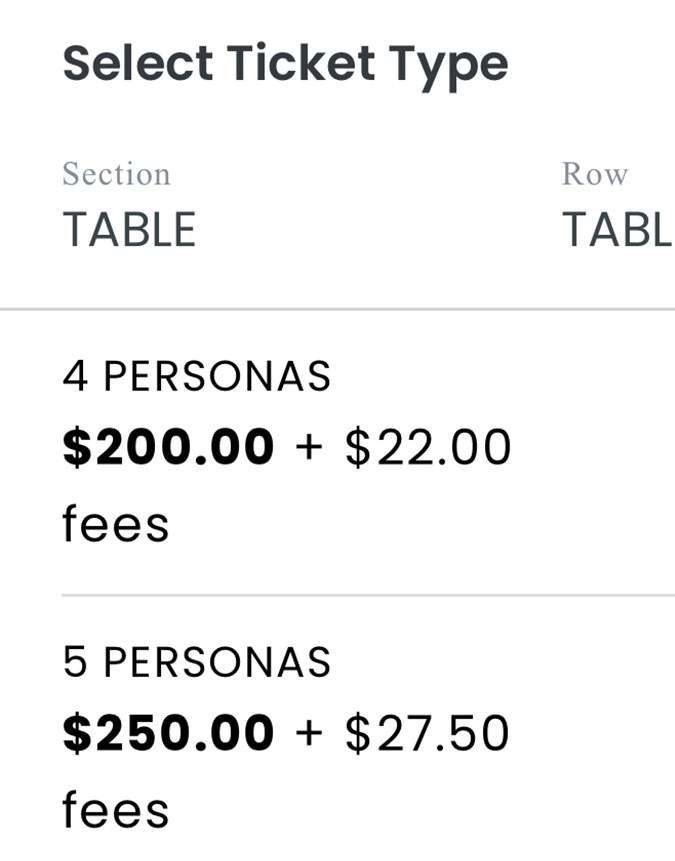This screenshot has width=675, height=861.
Task: Click empty space right of 5 PERSONAS
Action: (500, 663)
